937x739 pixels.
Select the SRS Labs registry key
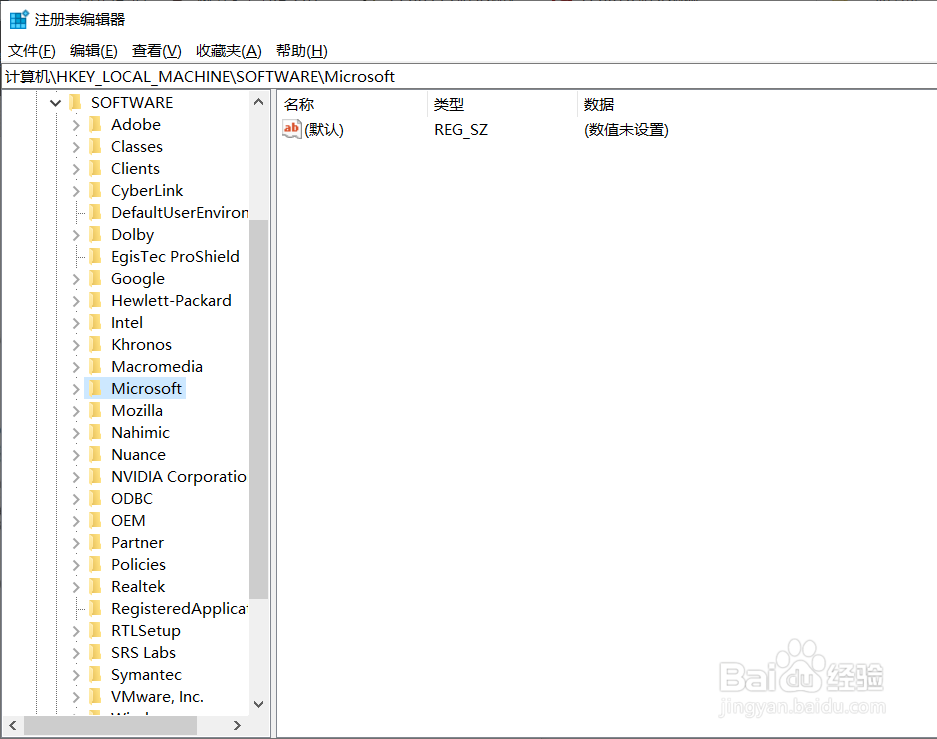[143, 652]
